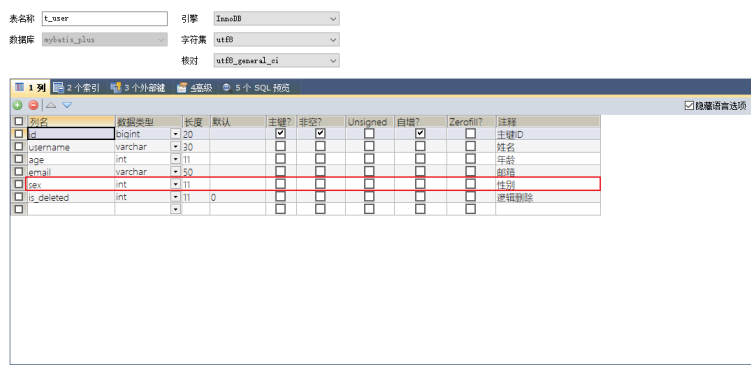Select the is_deleted column name cell

pos(71,197)
